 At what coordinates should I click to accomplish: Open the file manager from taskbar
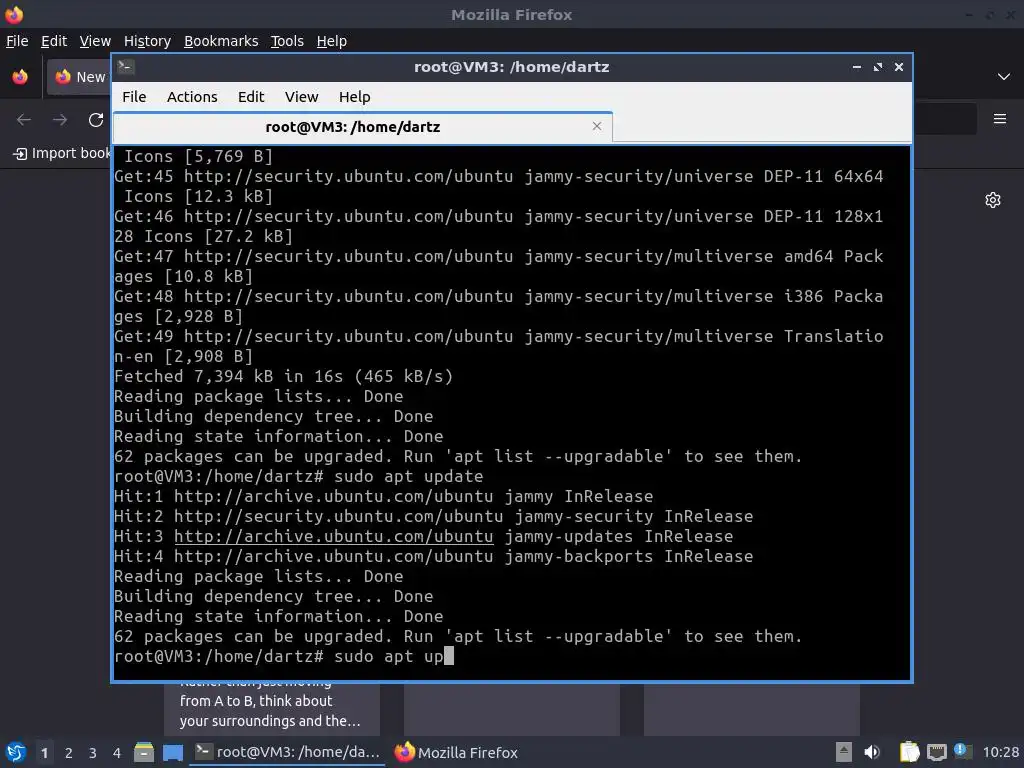click(144, 752)
